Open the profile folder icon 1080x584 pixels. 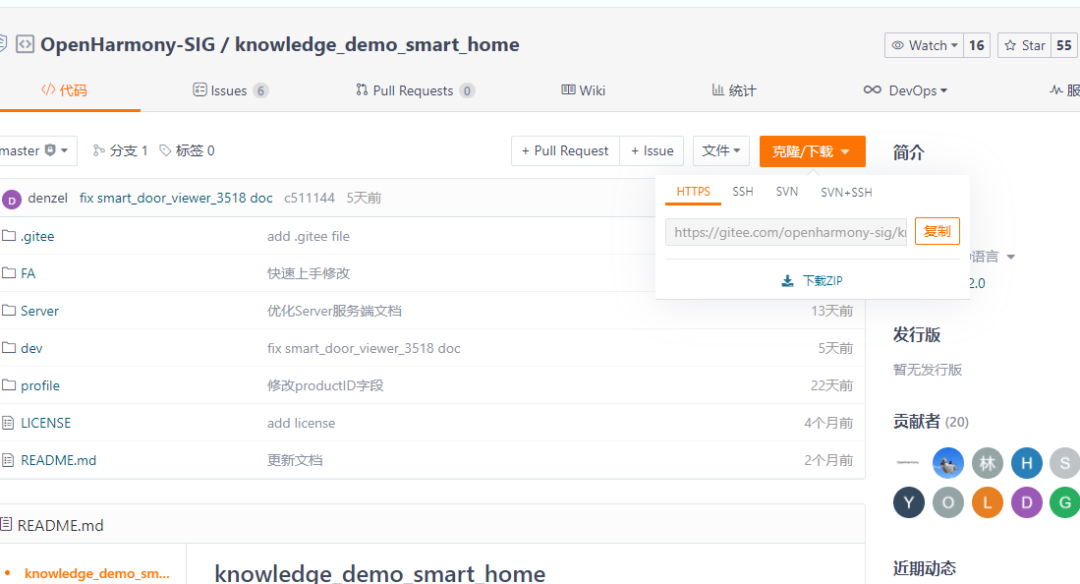(8, 384)
